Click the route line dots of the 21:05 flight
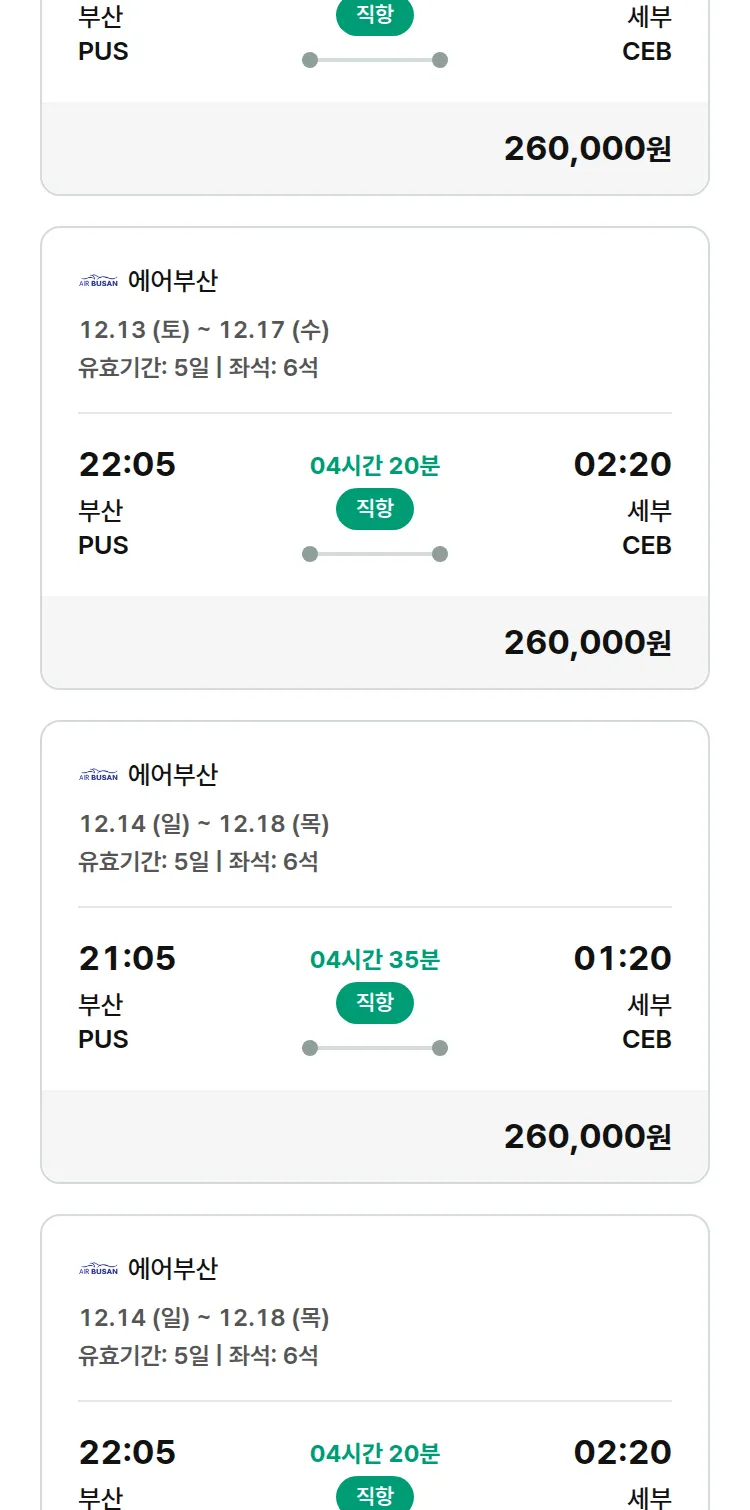 pos(375,1048)
